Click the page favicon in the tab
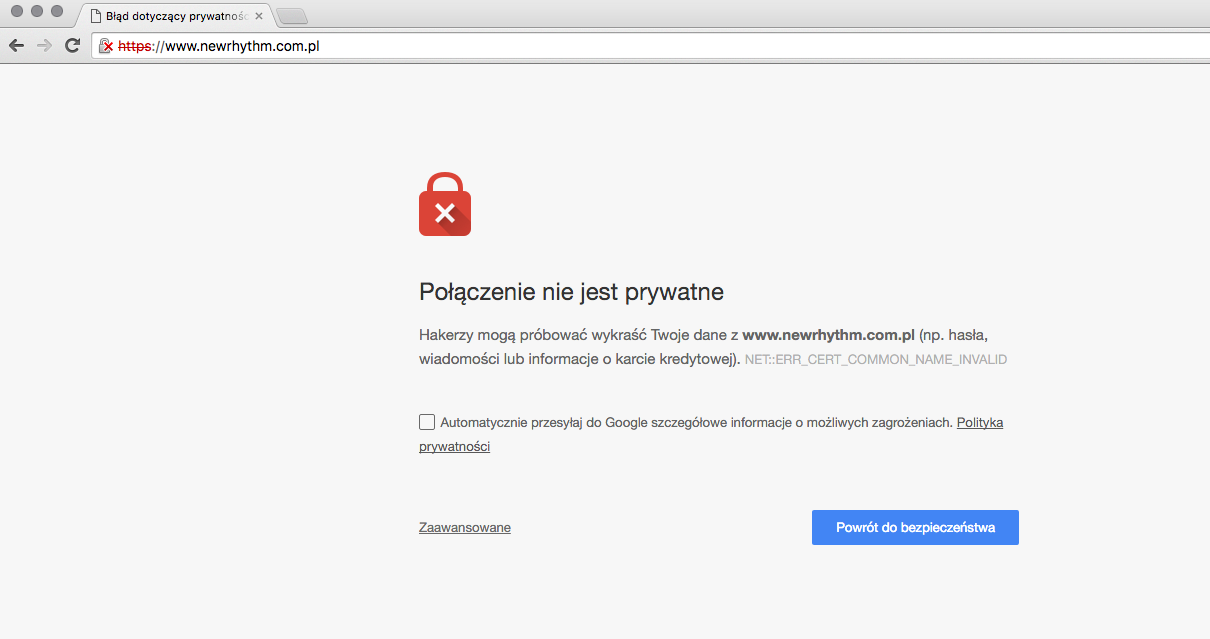The height and width of the screenshot is (639, 1210). point(96,16)
